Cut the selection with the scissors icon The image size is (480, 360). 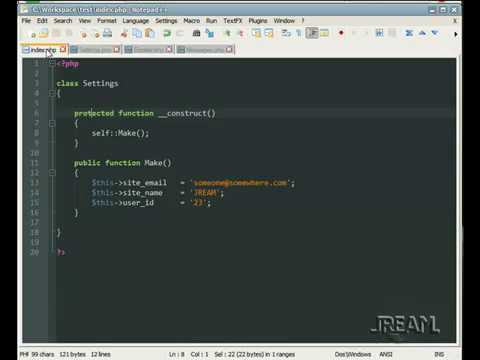[124, 33]
